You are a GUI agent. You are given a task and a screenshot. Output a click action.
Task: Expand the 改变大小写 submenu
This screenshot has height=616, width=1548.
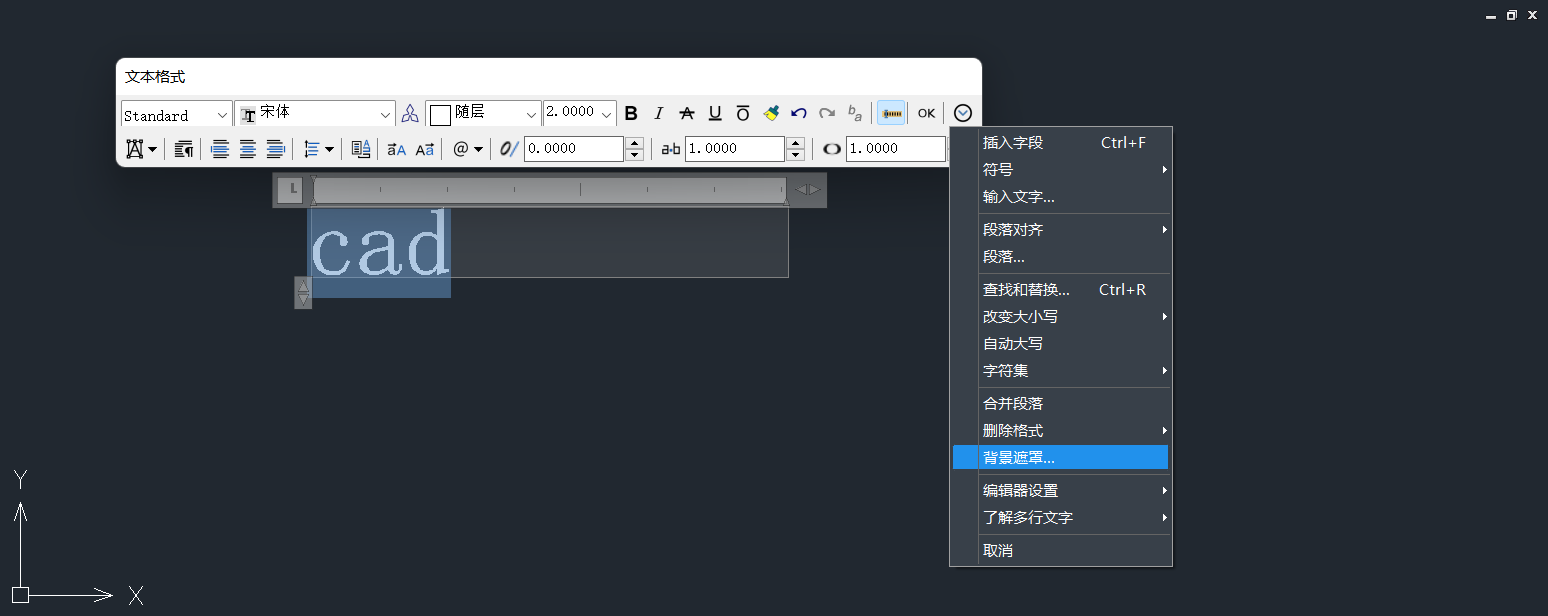point(1061,317)
